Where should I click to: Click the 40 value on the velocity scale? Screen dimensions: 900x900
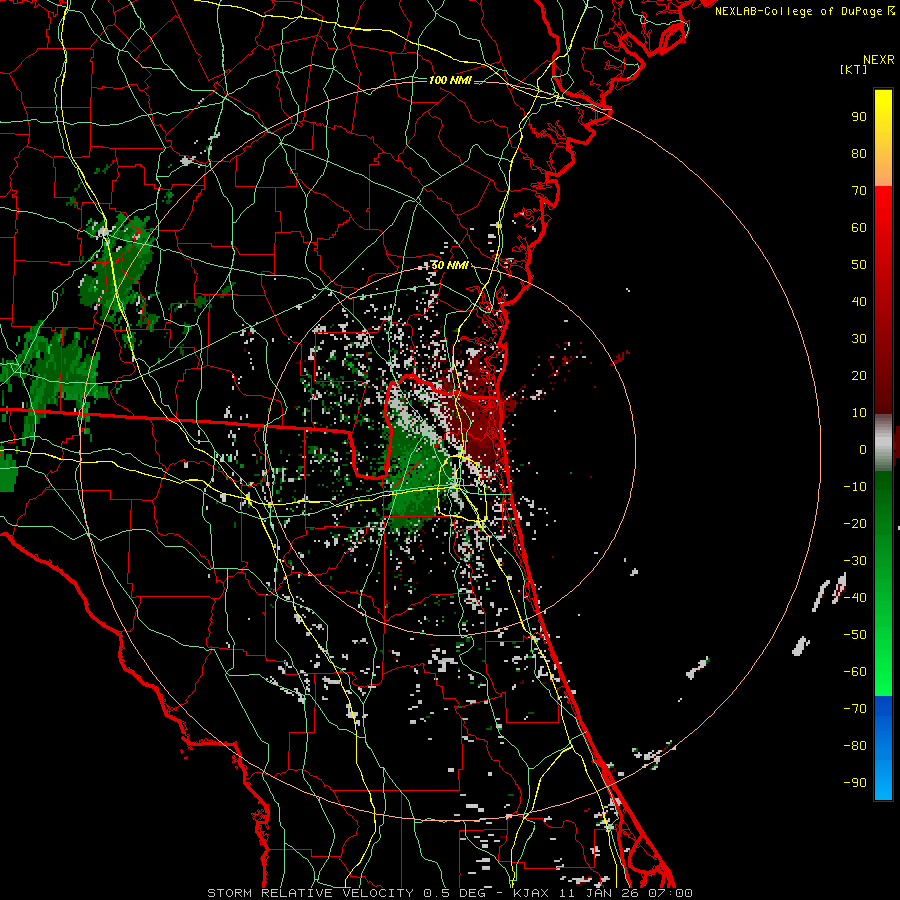pyautogui.click(x=859, y=302)
